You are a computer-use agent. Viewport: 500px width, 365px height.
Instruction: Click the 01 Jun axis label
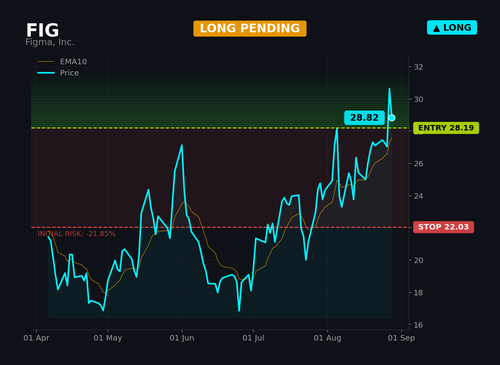click(x=182, y=338)
